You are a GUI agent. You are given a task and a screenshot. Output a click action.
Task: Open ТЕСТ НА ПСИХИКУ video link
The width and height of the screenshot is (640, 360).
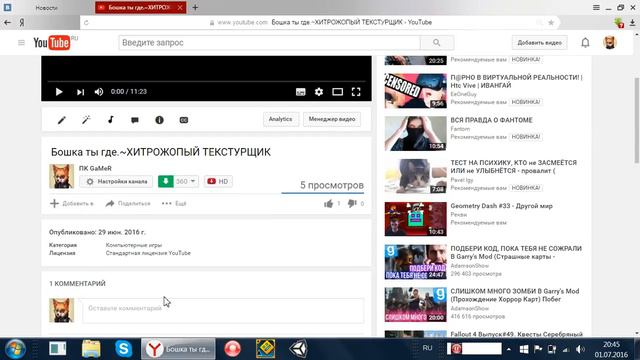coord(513,167)
